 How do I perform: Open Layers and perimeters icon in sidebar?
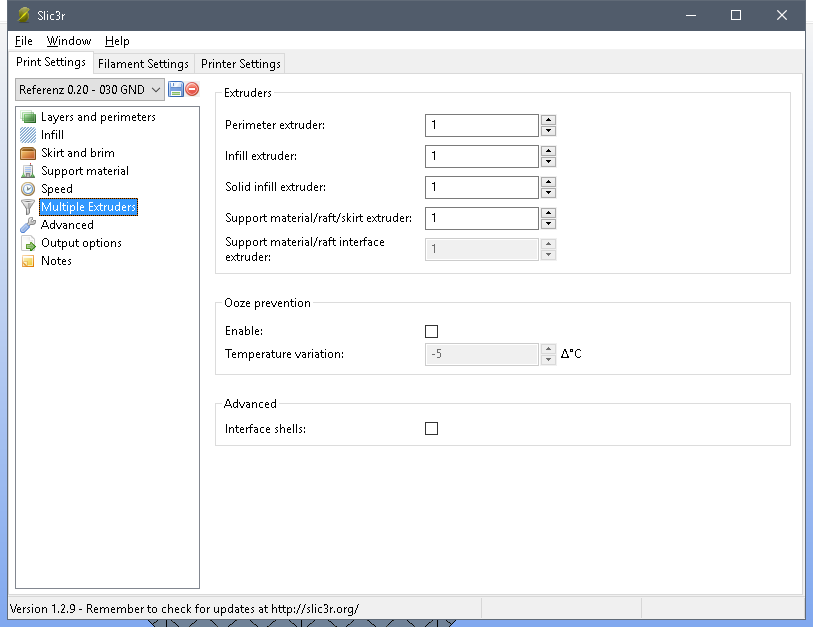coord(28,117)
